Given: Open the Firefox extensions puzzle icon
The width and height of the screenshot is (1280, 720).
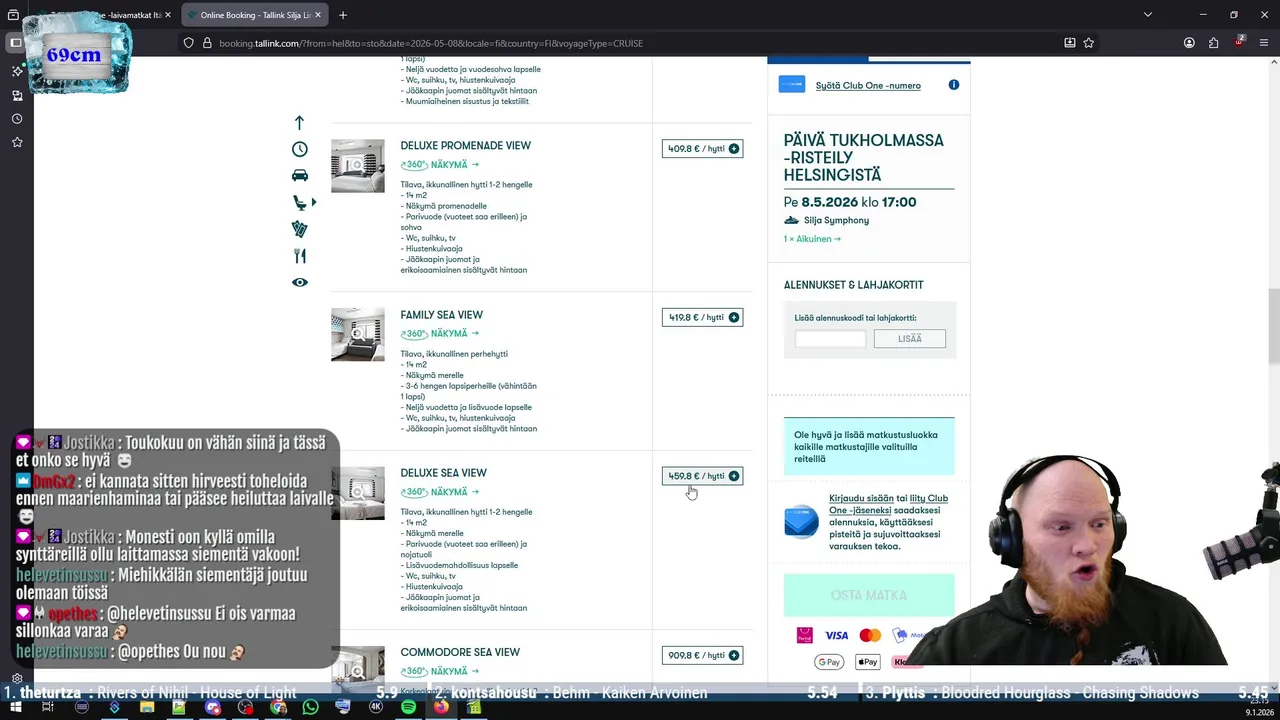Looking at the screenshot, I should [x=1213, y=43].
